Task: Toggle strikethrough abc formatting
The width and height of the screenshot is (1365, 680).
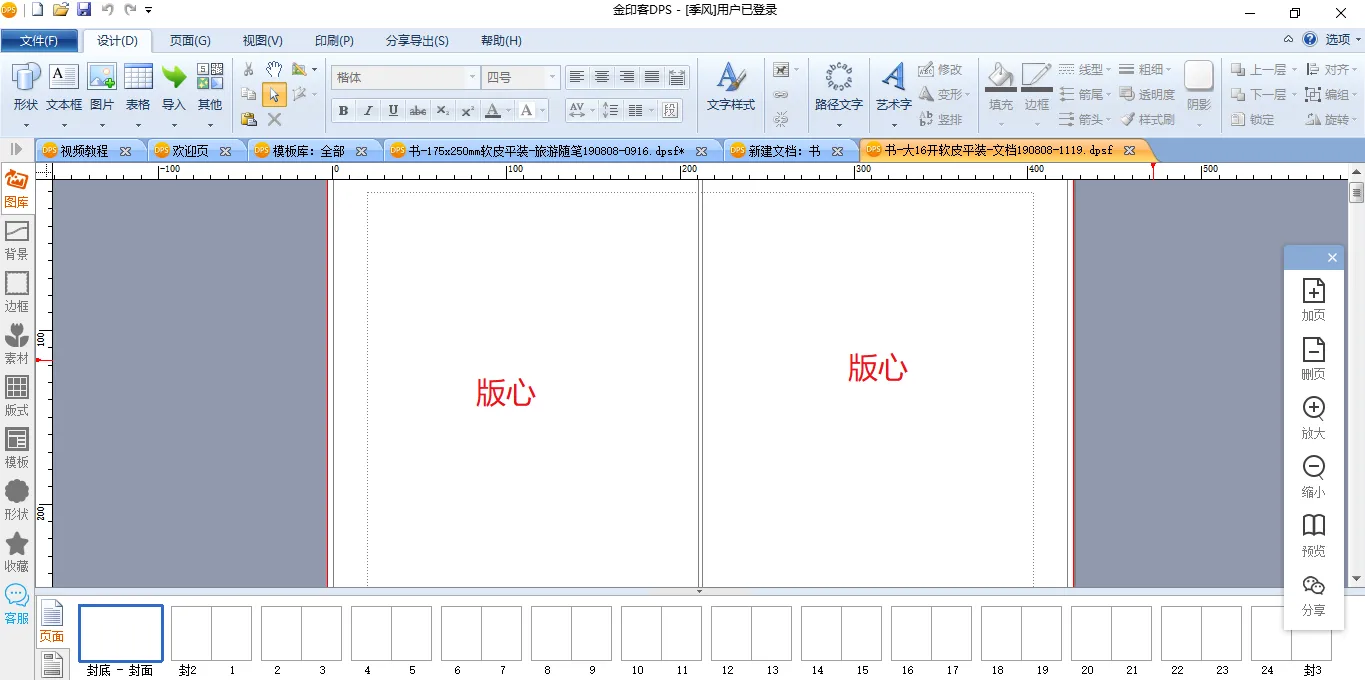Action: [418, 110]
